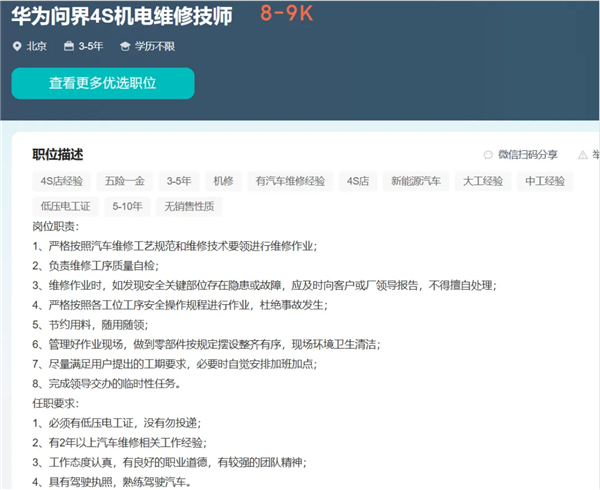This screenshot has height=490, width=600.
Task: Click the line 6、管理好作业现场
Action: coord(207,344)
